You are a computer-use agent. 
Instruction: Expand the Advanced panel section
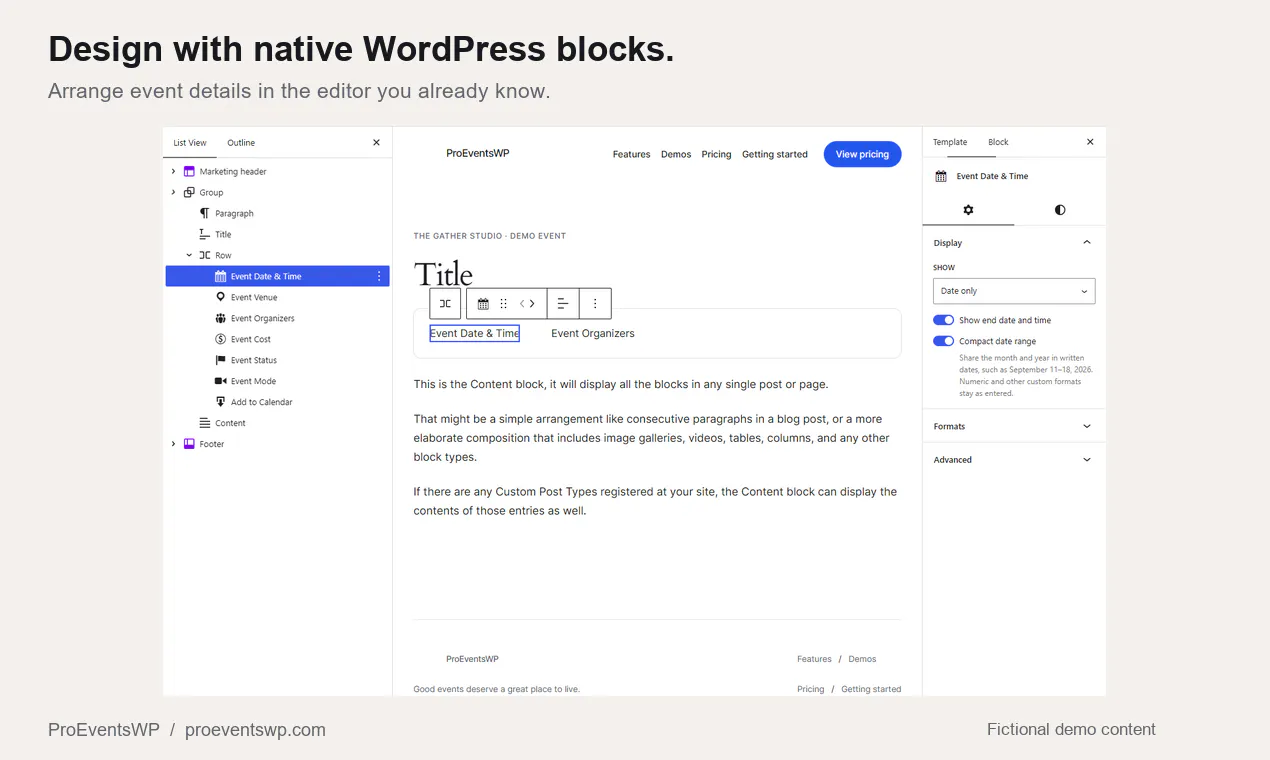[x=1014, y=460]
